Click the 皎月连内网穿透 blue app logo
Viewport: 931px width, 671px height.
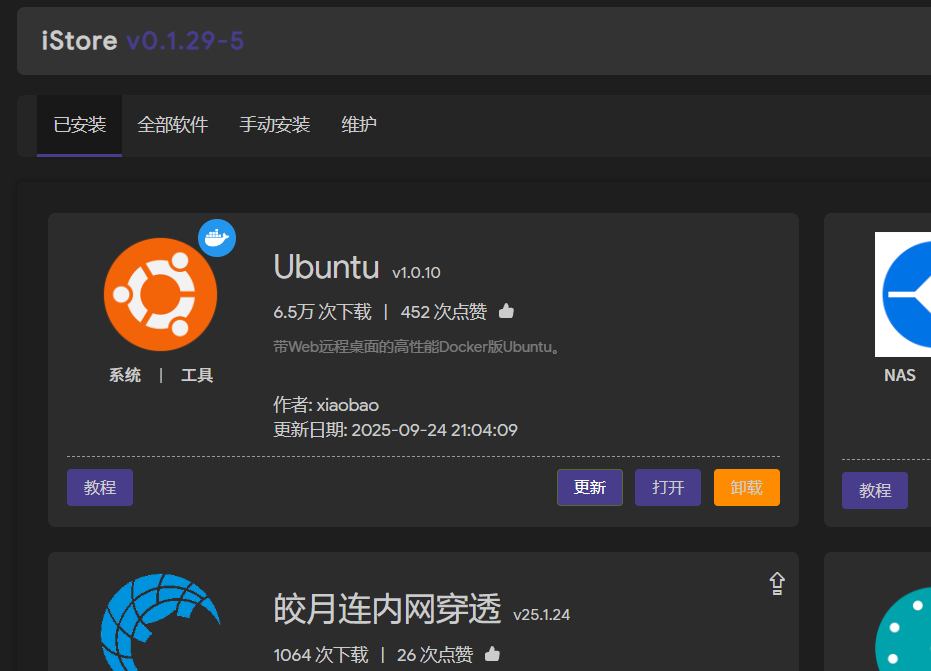[160, 625]
